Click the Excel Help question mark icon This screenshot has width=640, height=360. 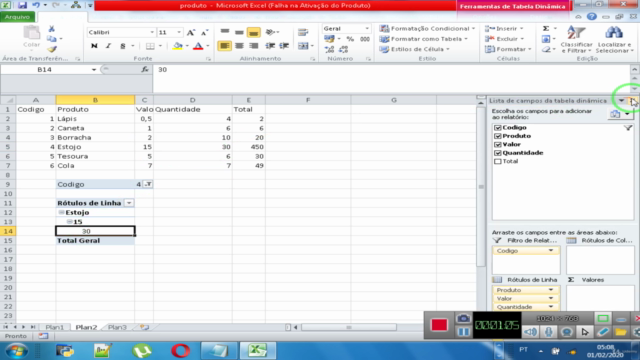592,17
